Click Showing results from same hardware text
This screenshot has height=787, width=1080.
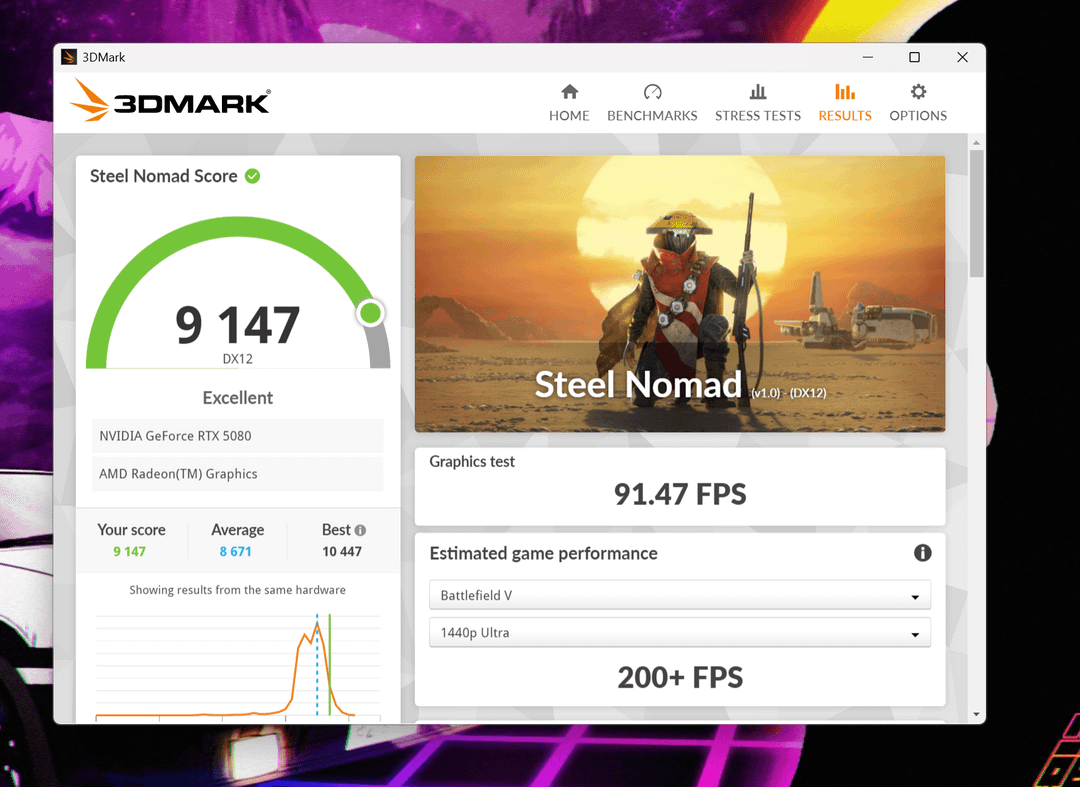238,590
